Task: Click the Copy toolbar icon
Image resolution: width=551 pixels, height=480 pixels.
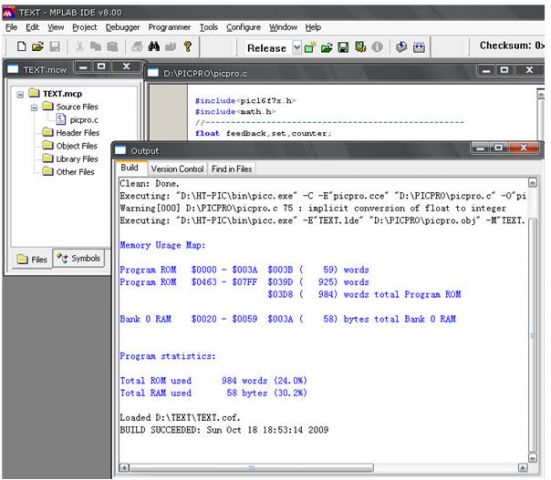Action: pos(96,46)
